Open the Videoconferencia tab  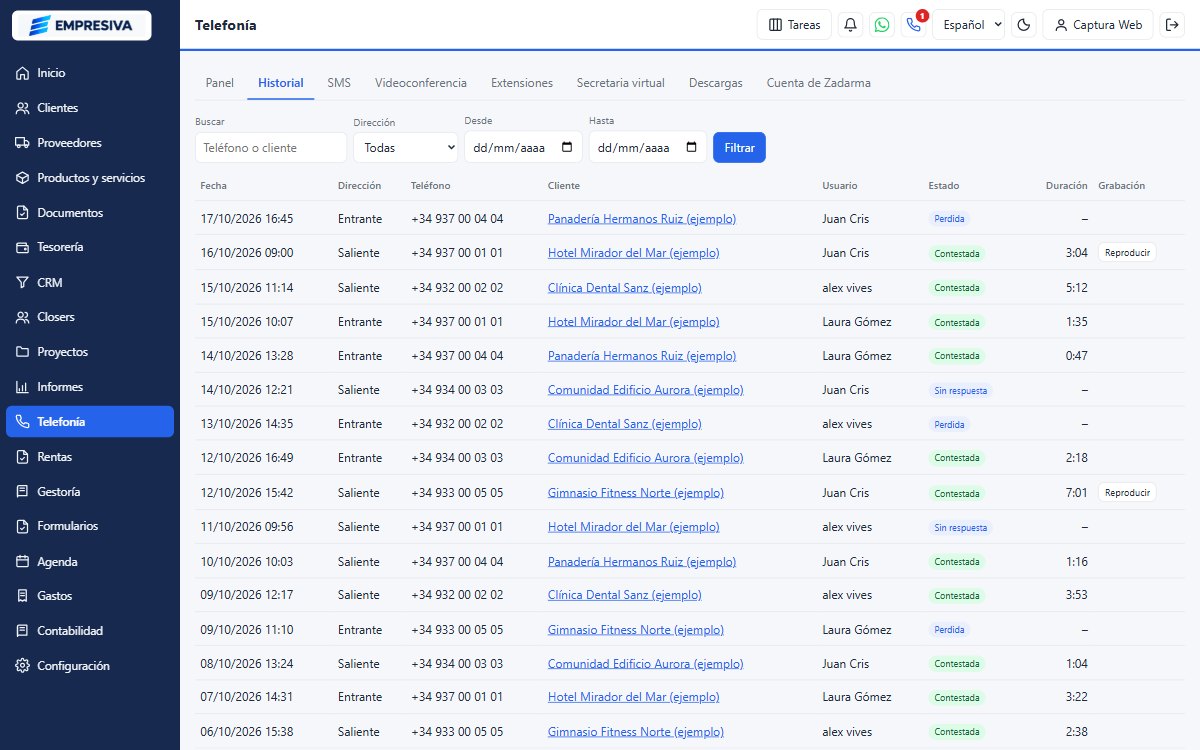pos(421,83)
